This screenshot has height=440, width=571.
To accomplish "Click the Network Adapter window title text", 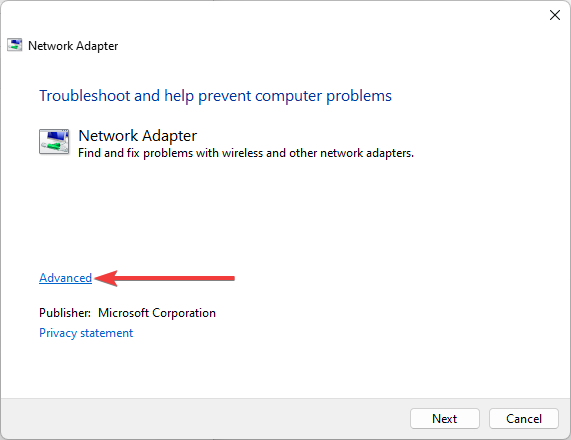I will pos(73,46).
